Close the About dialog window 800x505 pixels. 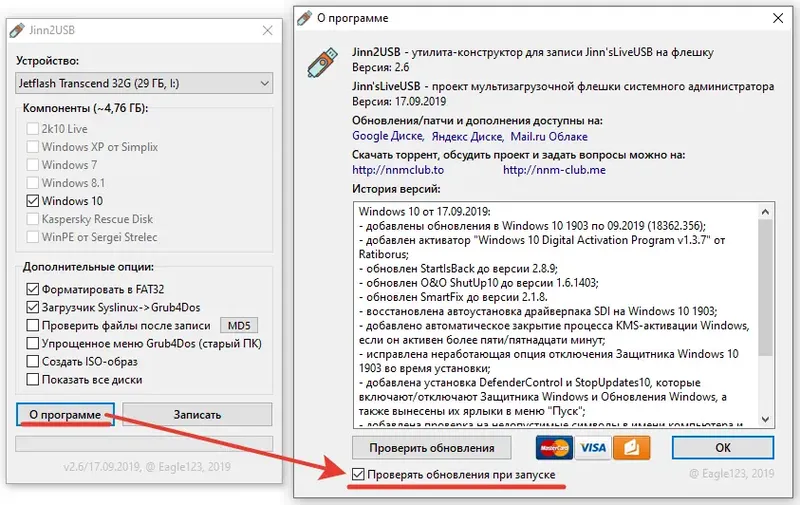[778, 18]
